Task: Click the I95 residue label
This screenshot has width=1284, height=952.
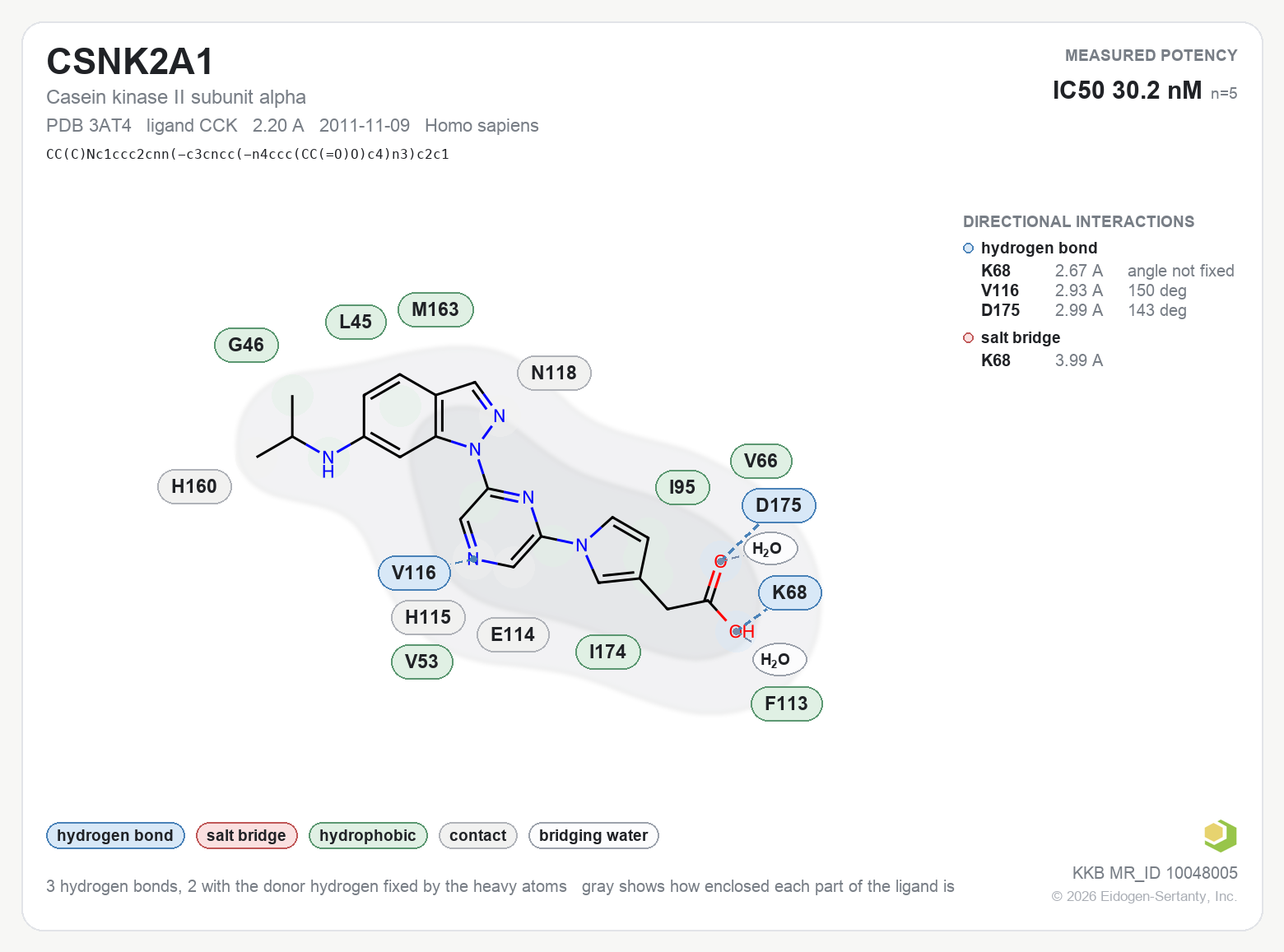Action: [x=682, y=487]
